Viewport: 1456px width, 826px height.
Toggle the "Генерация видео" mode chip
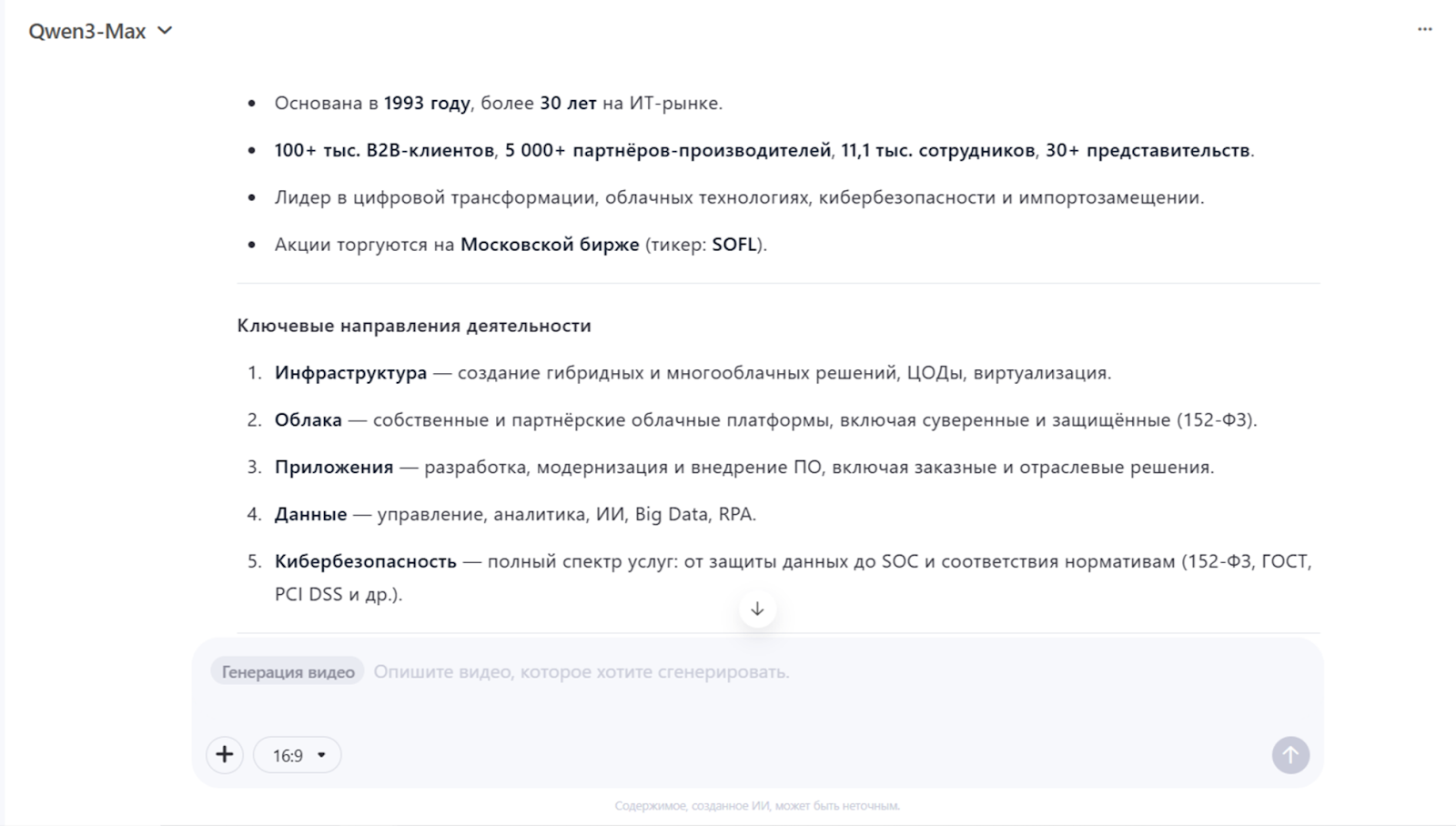(x=288, y=672)
